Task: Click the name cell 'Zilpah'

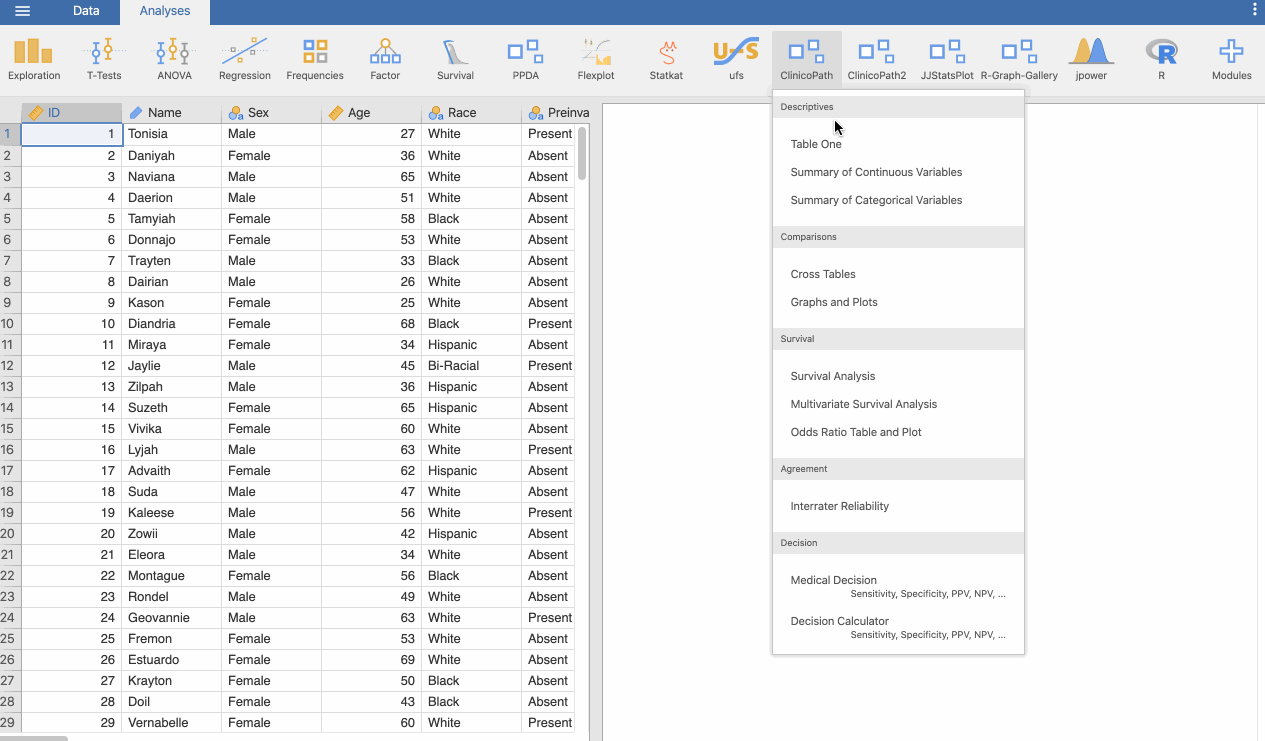Action: pyautogui.click(x=171, y=386)
